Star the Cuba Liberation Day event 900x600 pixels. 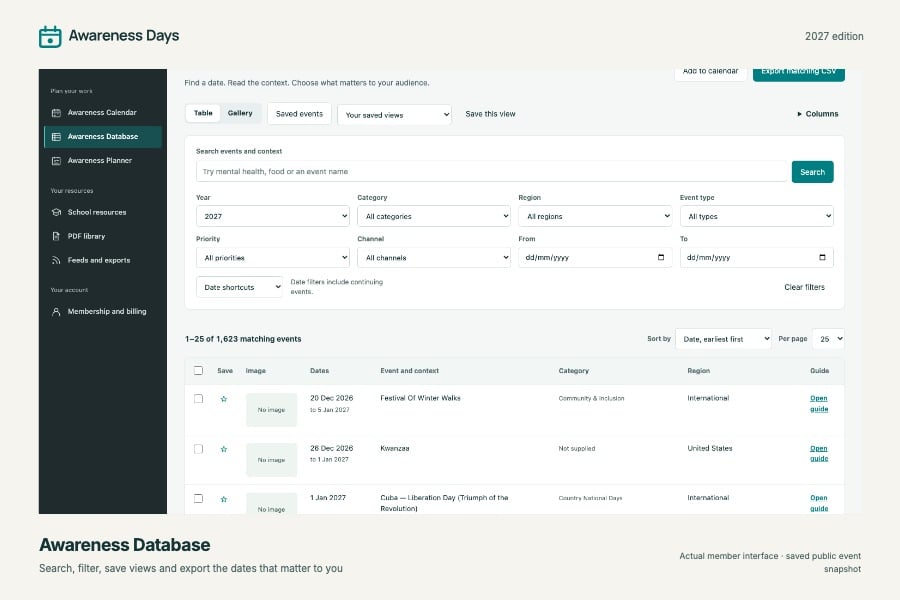[x=224, y=499]
